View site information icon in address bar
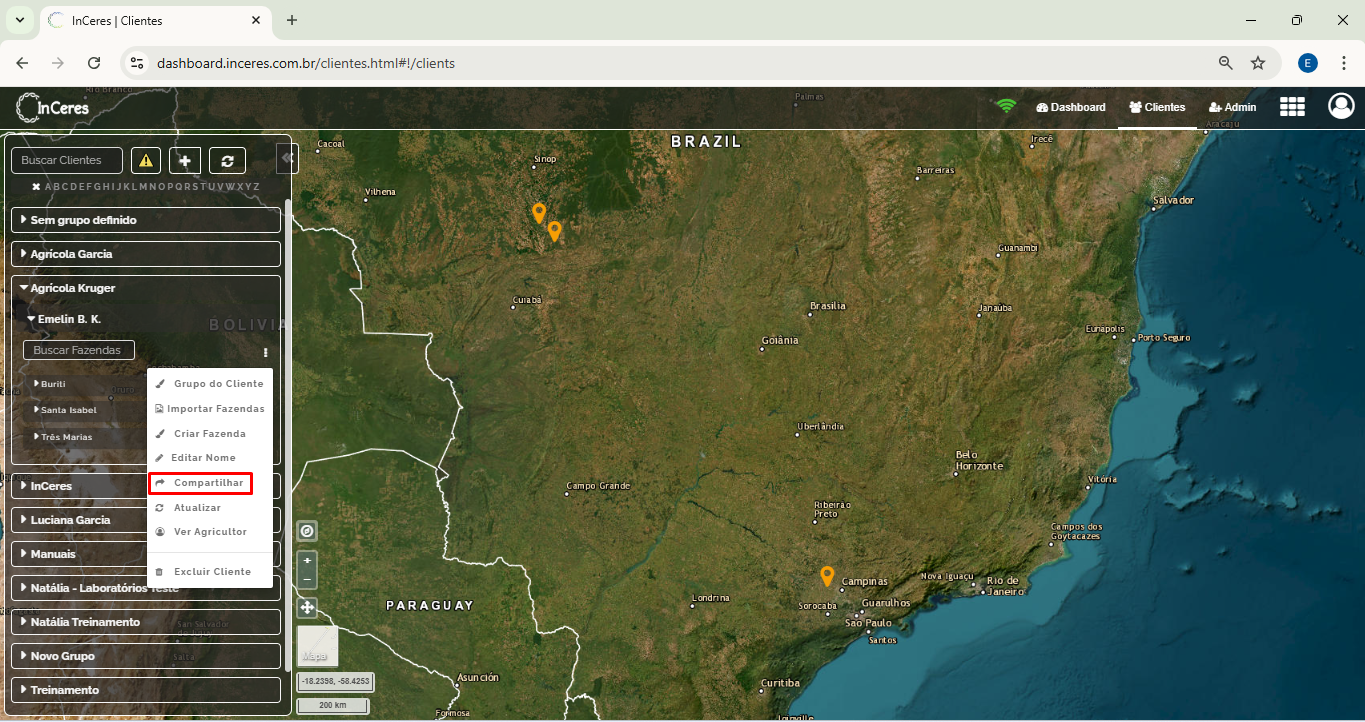The width and height of the screenshot is (1365, 722). click(x=137, y=63)
